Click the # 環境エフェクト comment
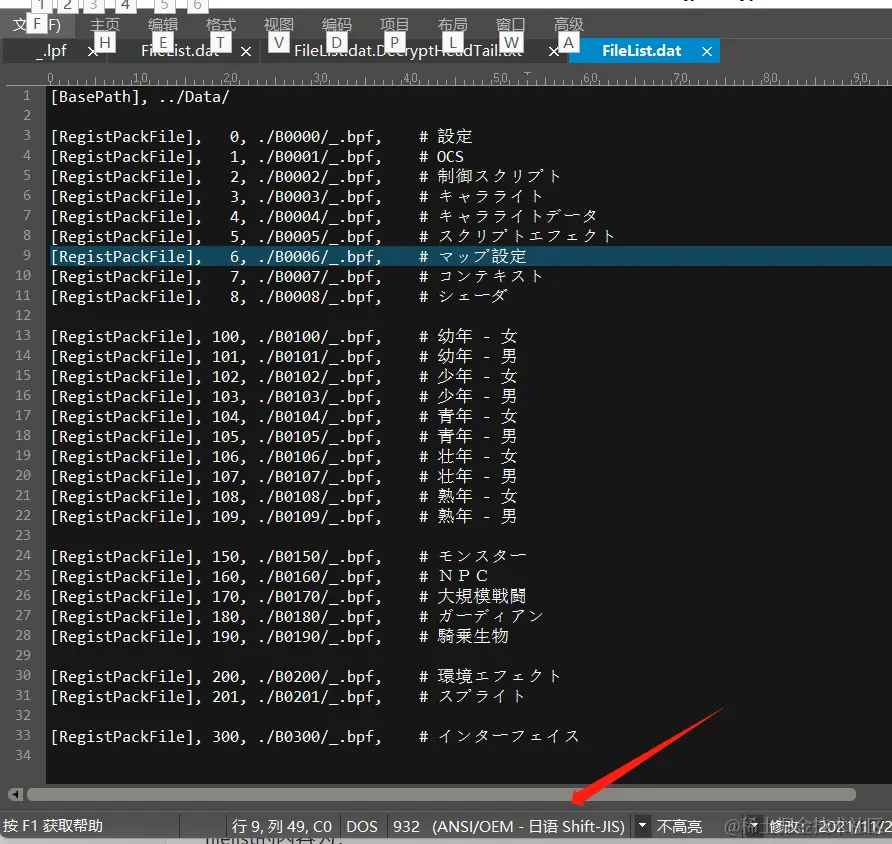 490,676
